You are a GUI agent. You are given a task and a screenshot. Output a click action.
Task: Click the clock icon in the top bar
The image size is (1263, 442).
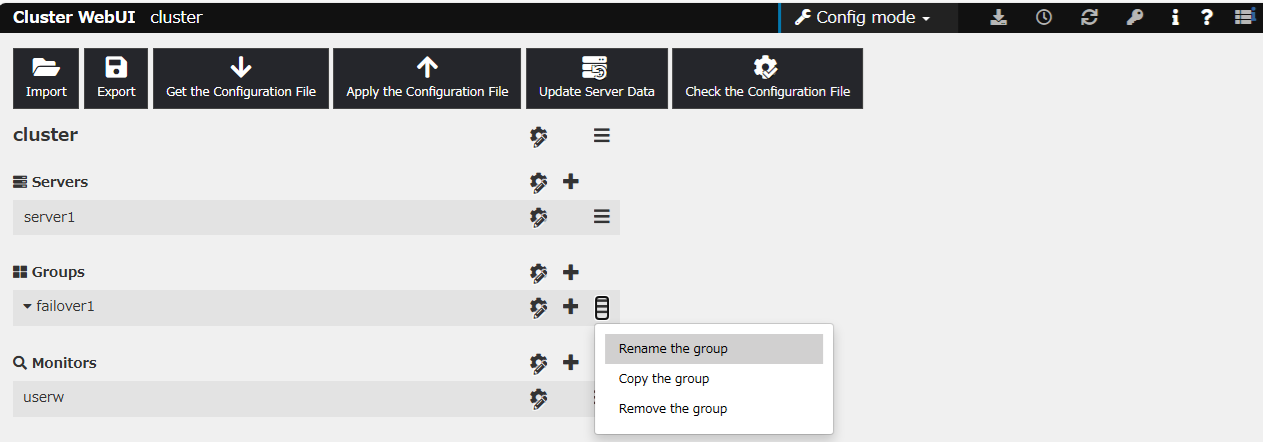click(x=1044, y=18)
